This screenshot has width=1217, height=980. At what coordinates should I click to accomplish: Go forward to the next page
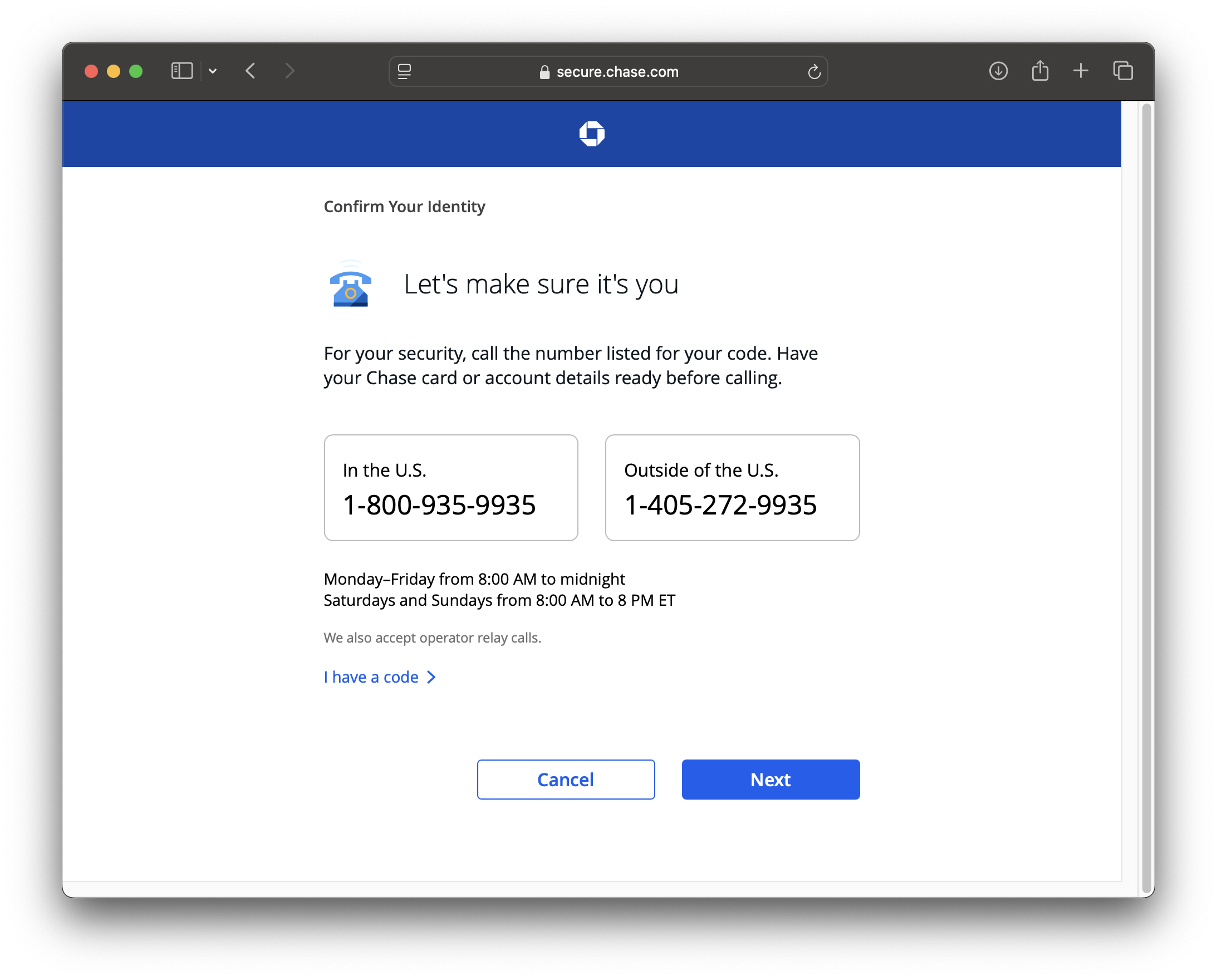pos(289,71)
